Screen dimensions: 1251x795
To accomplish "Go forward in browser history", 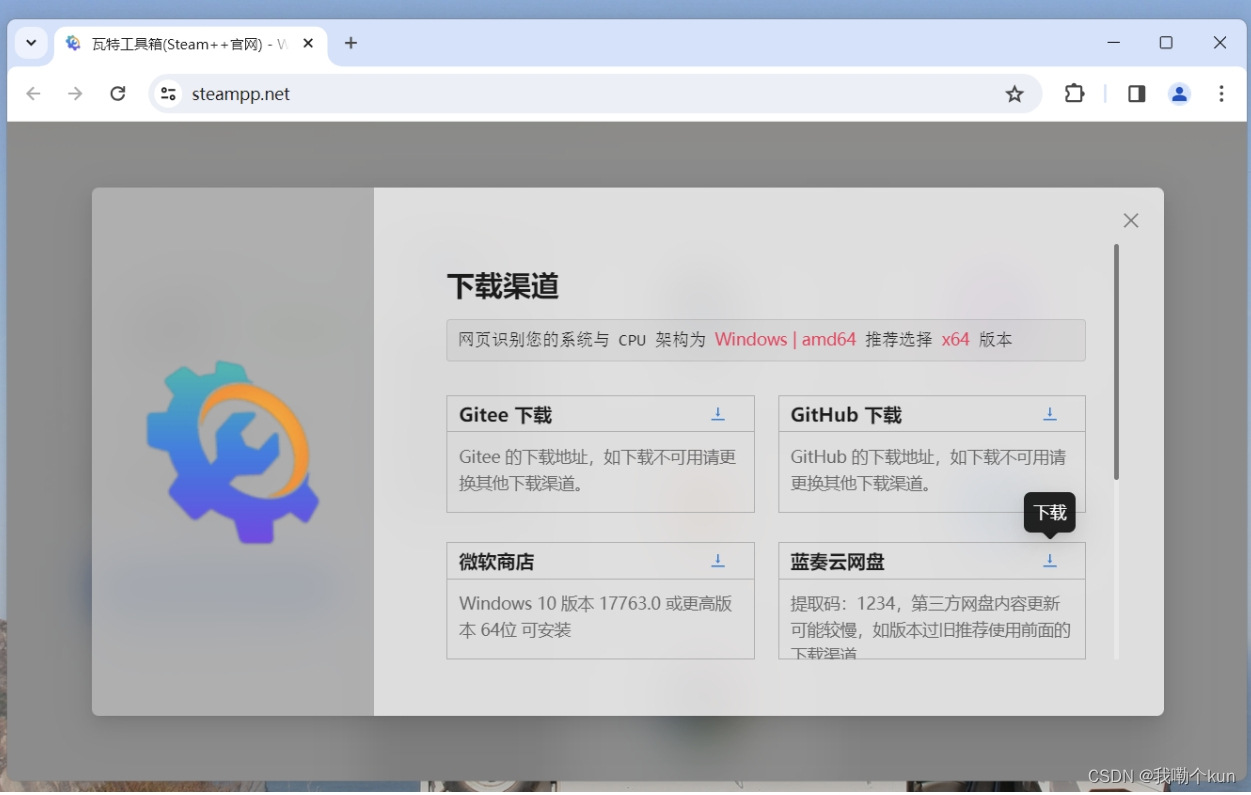I will [x=75, y=94].
